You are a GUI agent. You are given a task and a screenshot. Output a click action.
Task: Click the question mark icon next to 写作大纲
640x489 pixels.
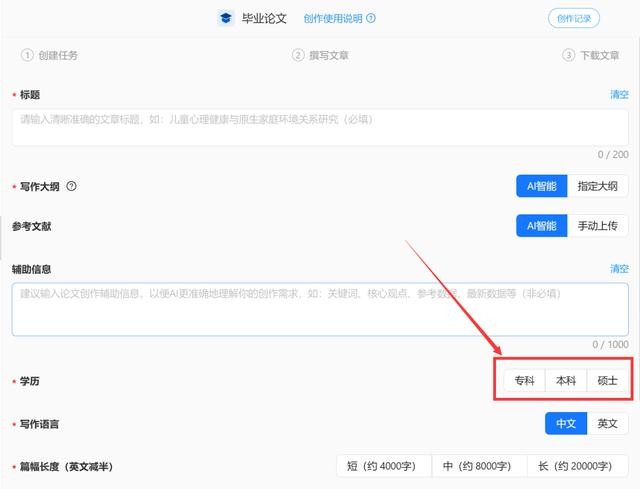click(x=71, y=186)
